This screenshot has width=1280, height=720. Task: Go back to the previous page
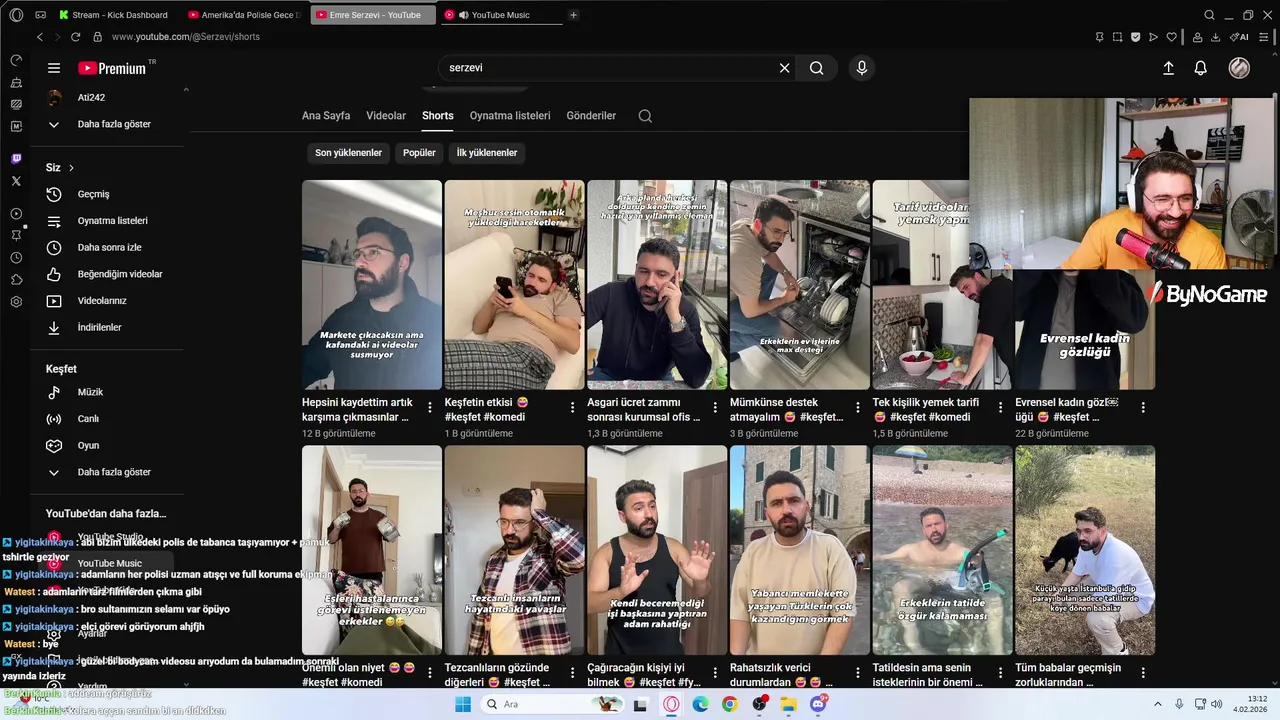[x=40, y=37]
